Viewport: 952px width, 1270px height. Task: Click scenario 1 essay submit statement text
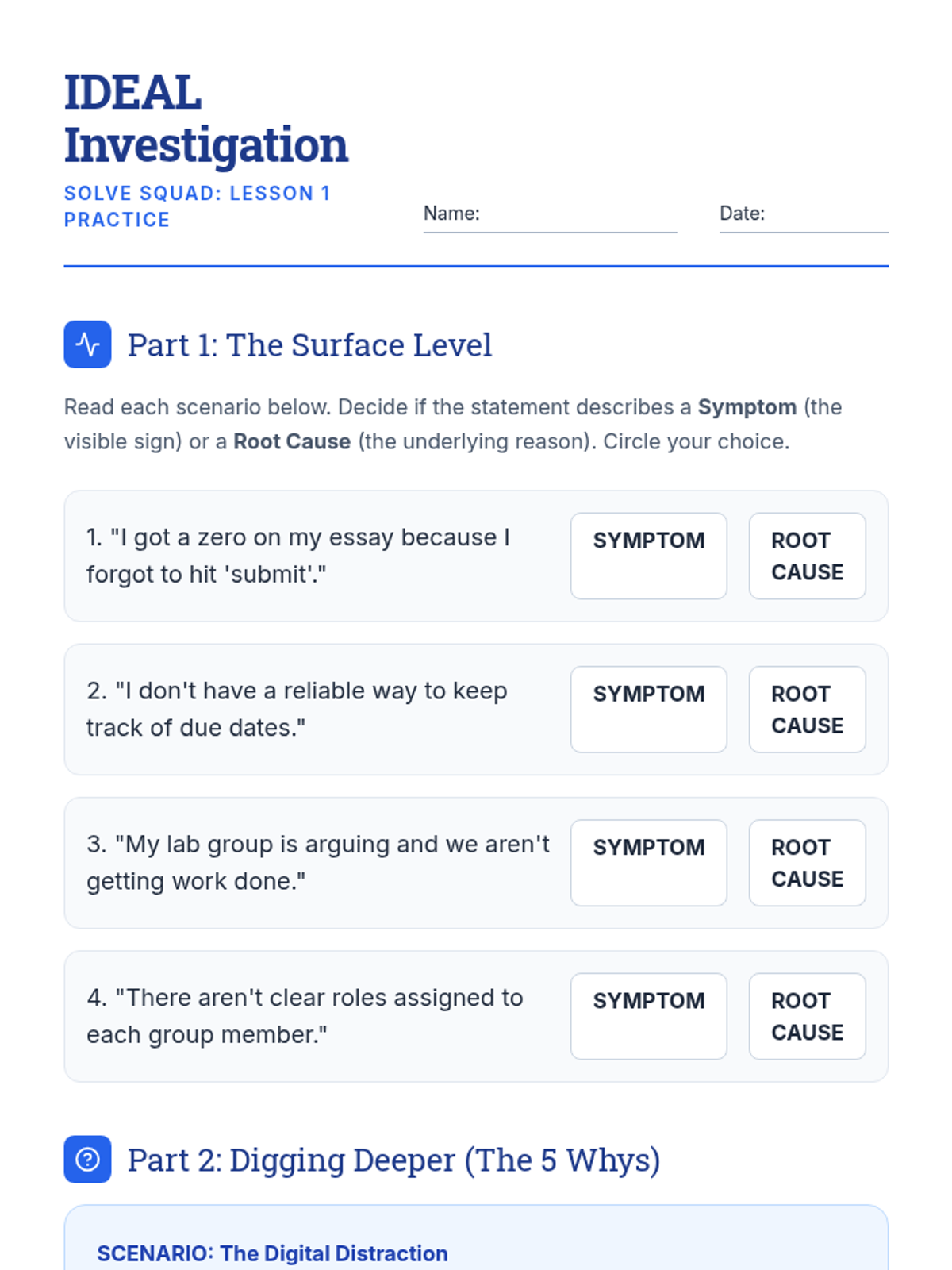298,556
